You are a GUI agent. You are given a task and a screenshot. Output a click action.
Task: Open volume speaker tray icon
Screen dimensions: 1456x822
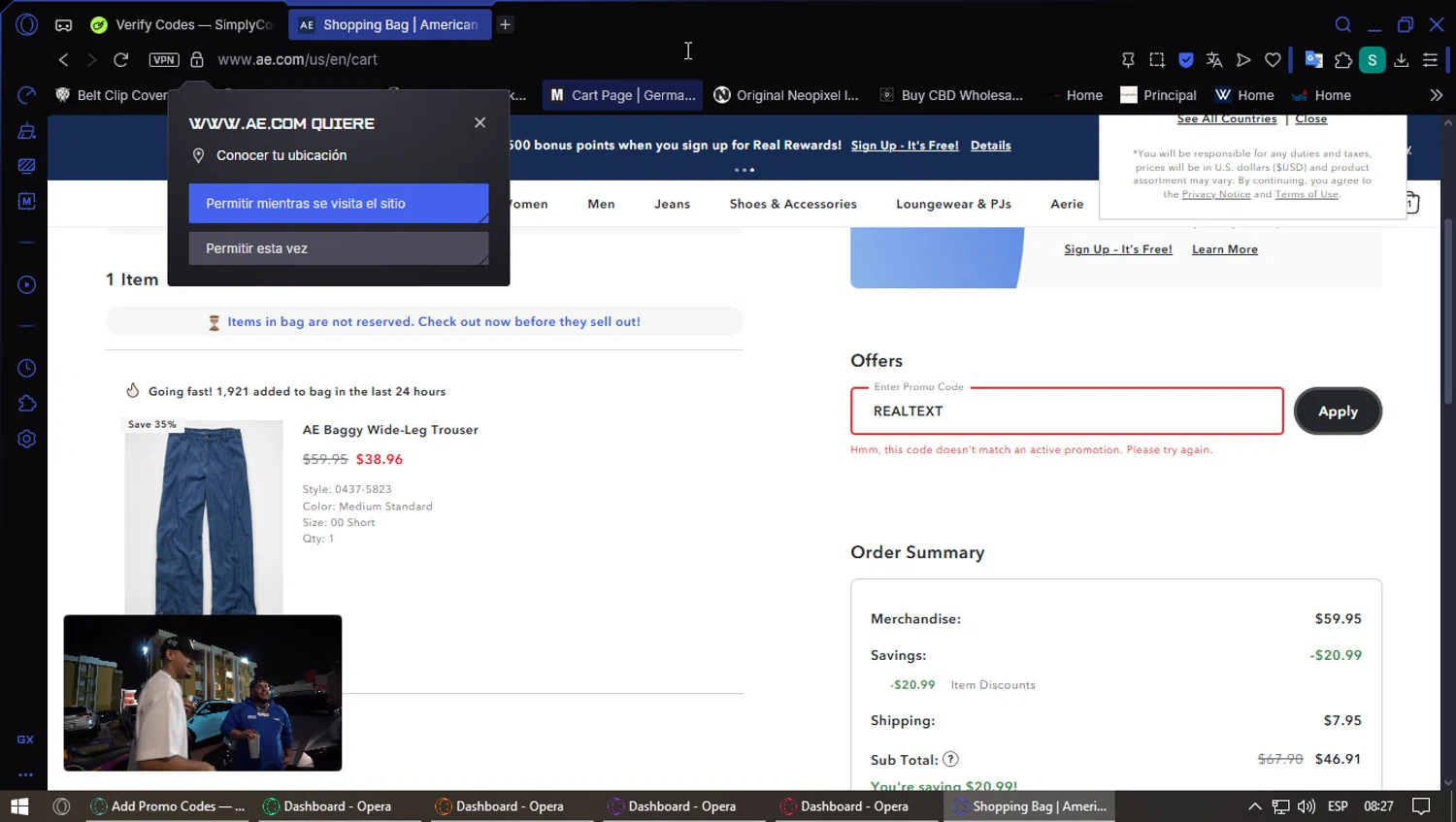(x=1307, y=806)
